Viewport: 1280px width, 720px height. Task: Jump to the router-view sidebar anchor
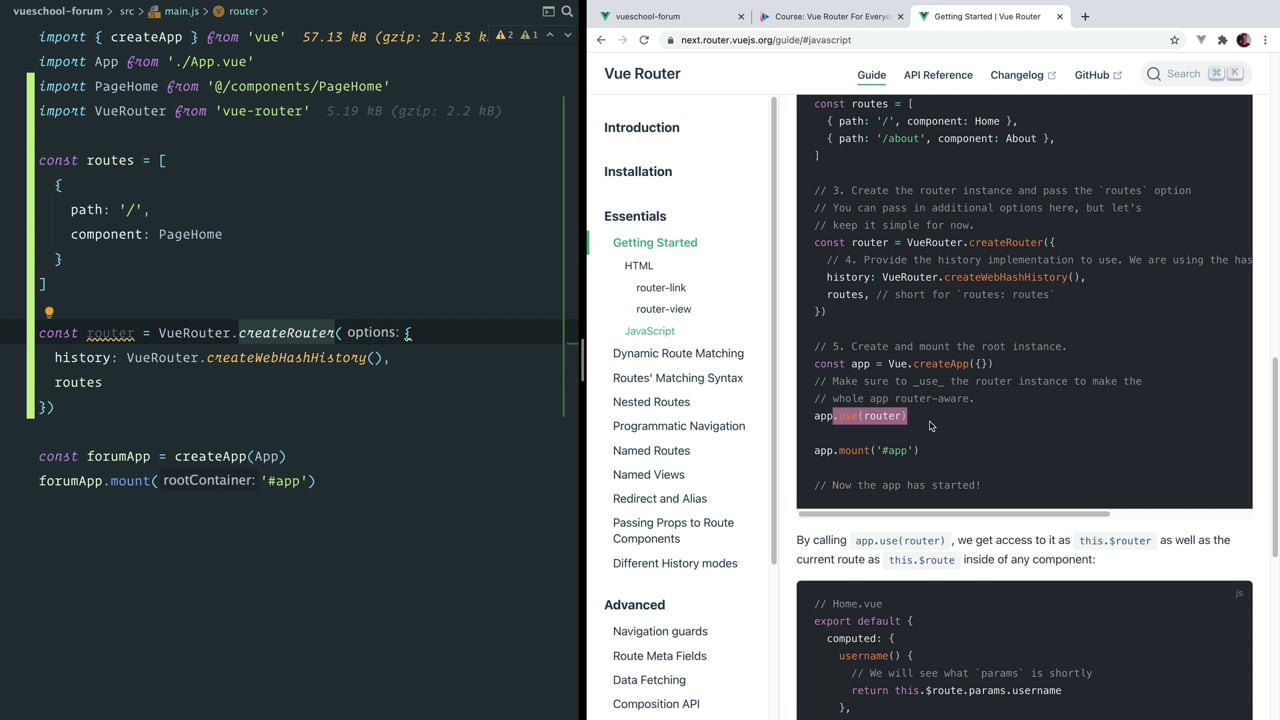coord(664,309)
